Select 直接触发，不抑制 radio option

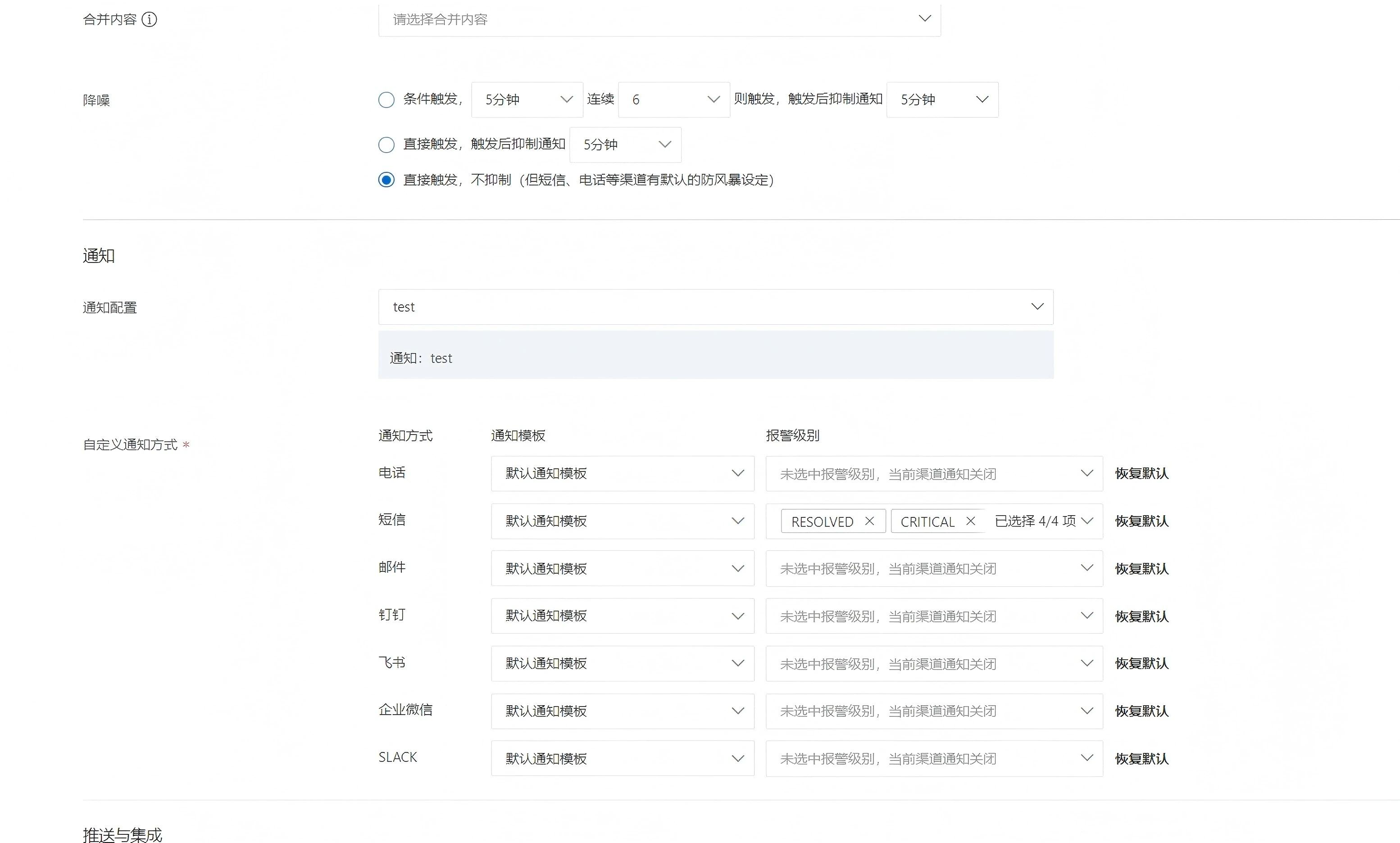(x=386, y=180)
